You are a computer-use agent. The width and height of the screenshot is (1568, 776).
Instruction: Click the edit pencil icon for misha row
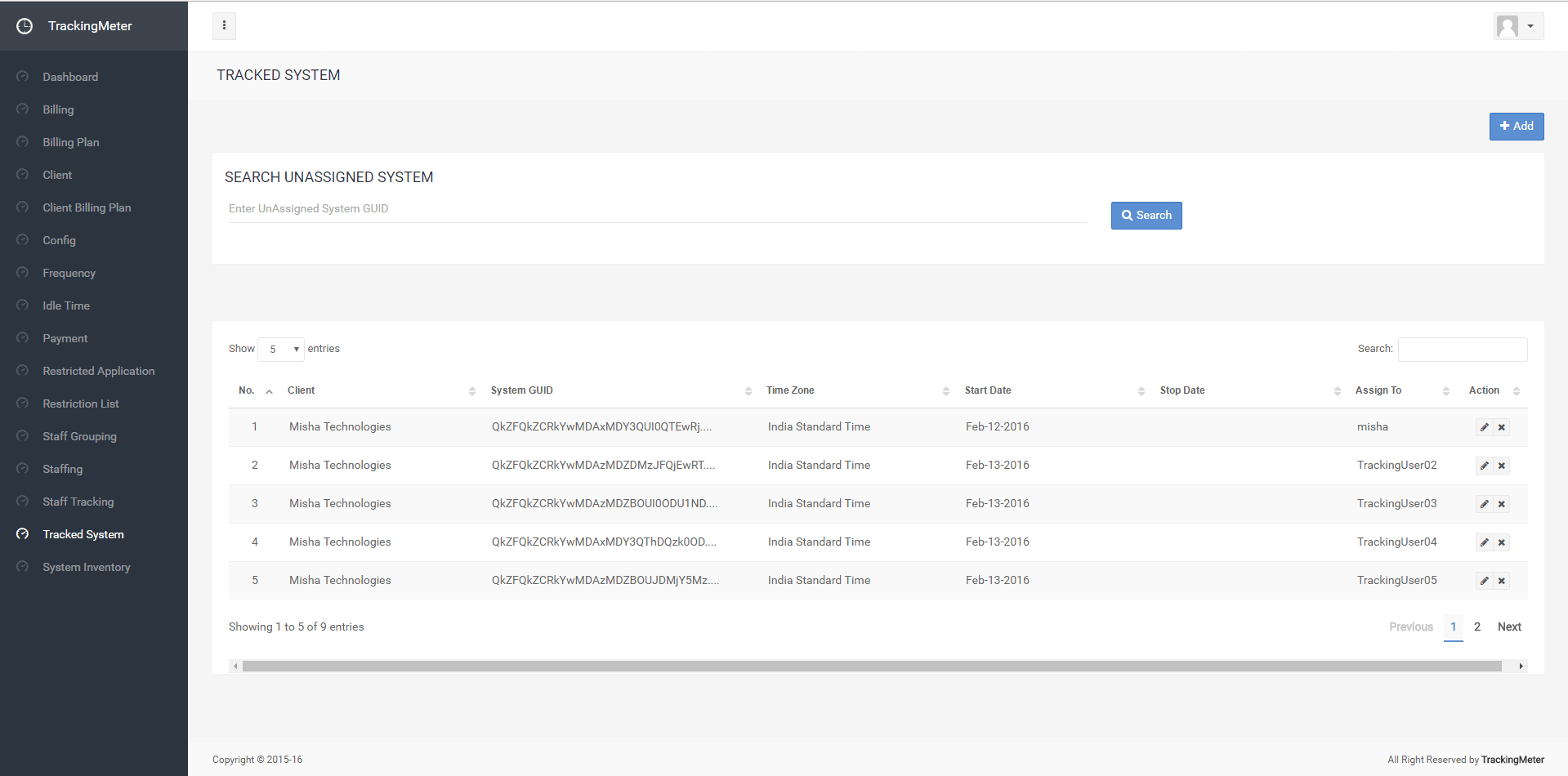coord(1484,427)
